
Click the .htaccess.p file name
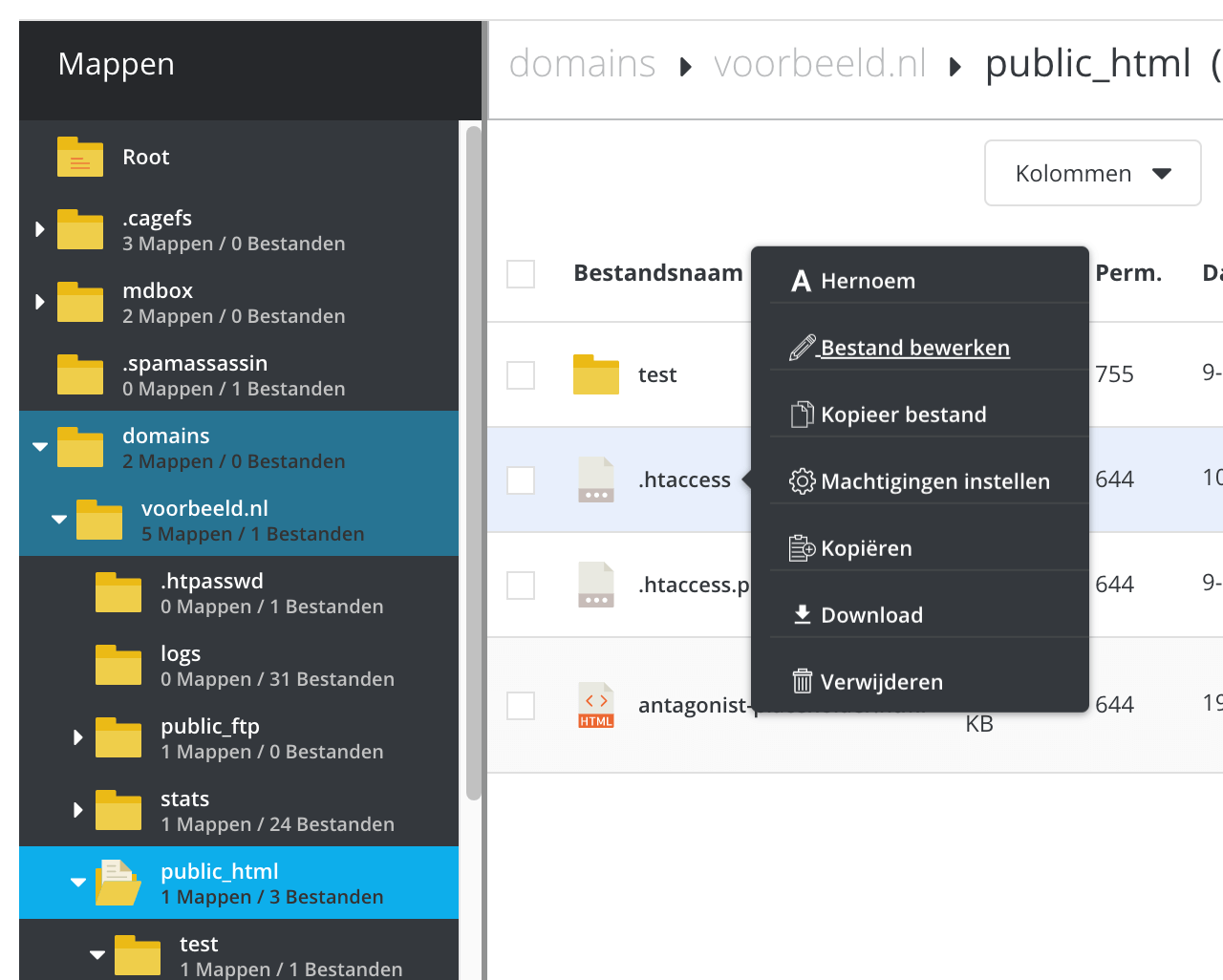[694, 585]
